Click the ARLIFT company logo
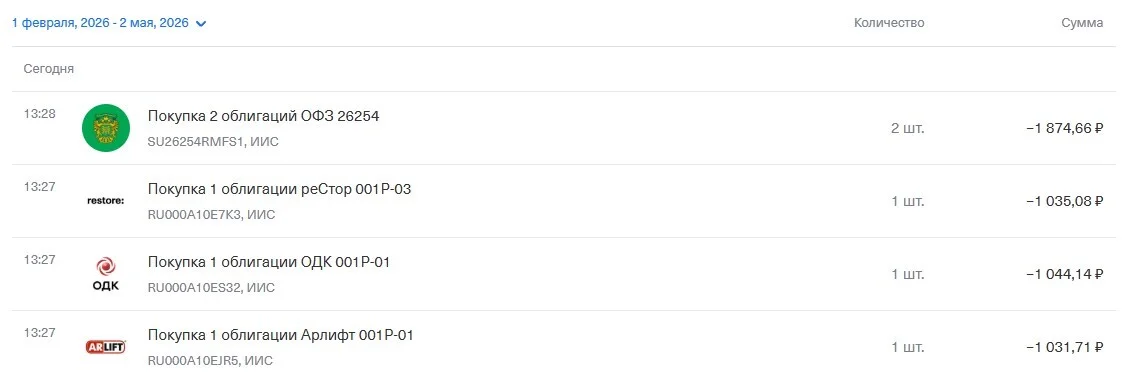Screen dimensions: 1126x376 click(x=106, y=347)
